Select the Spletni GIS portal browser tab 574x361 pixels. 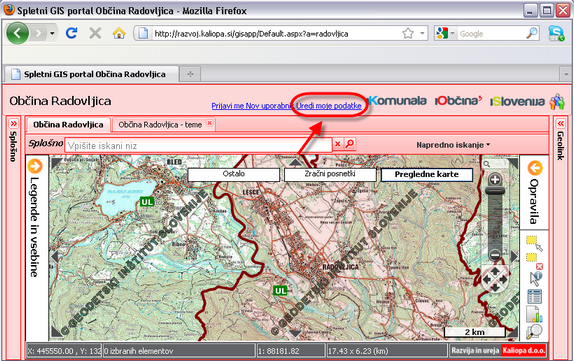pyautogui.click(x=91, y=74)
